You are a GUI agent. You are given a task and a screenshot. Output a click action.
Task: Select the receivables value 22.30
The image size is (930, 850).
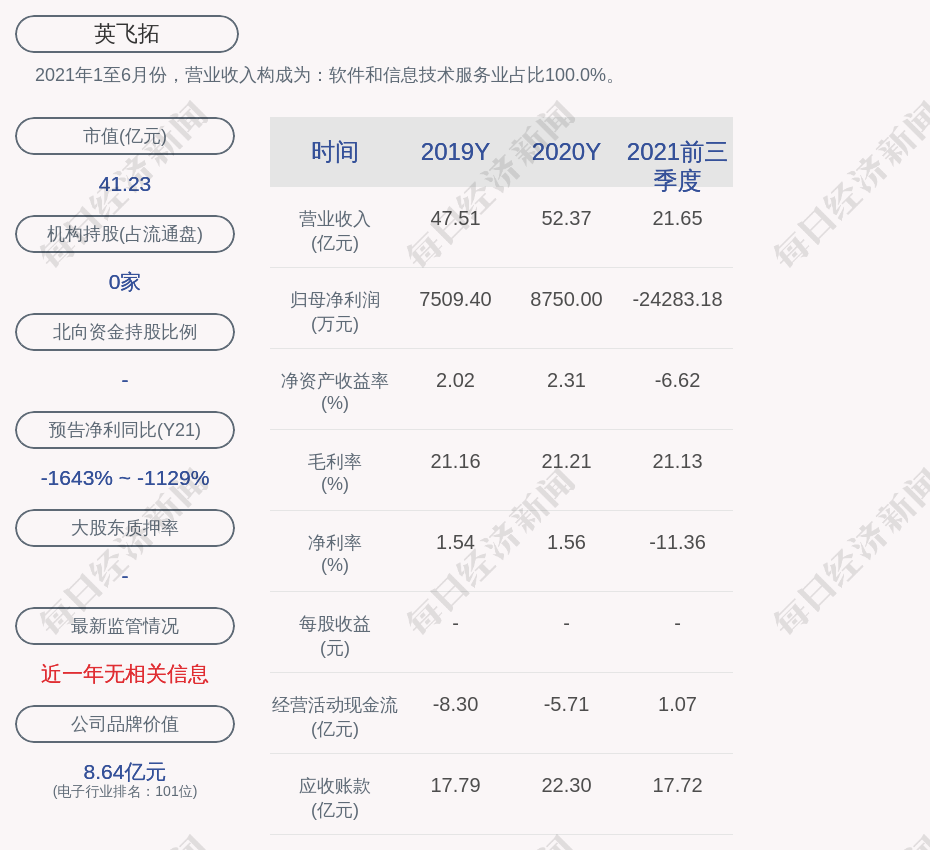(x=566, y=785)
